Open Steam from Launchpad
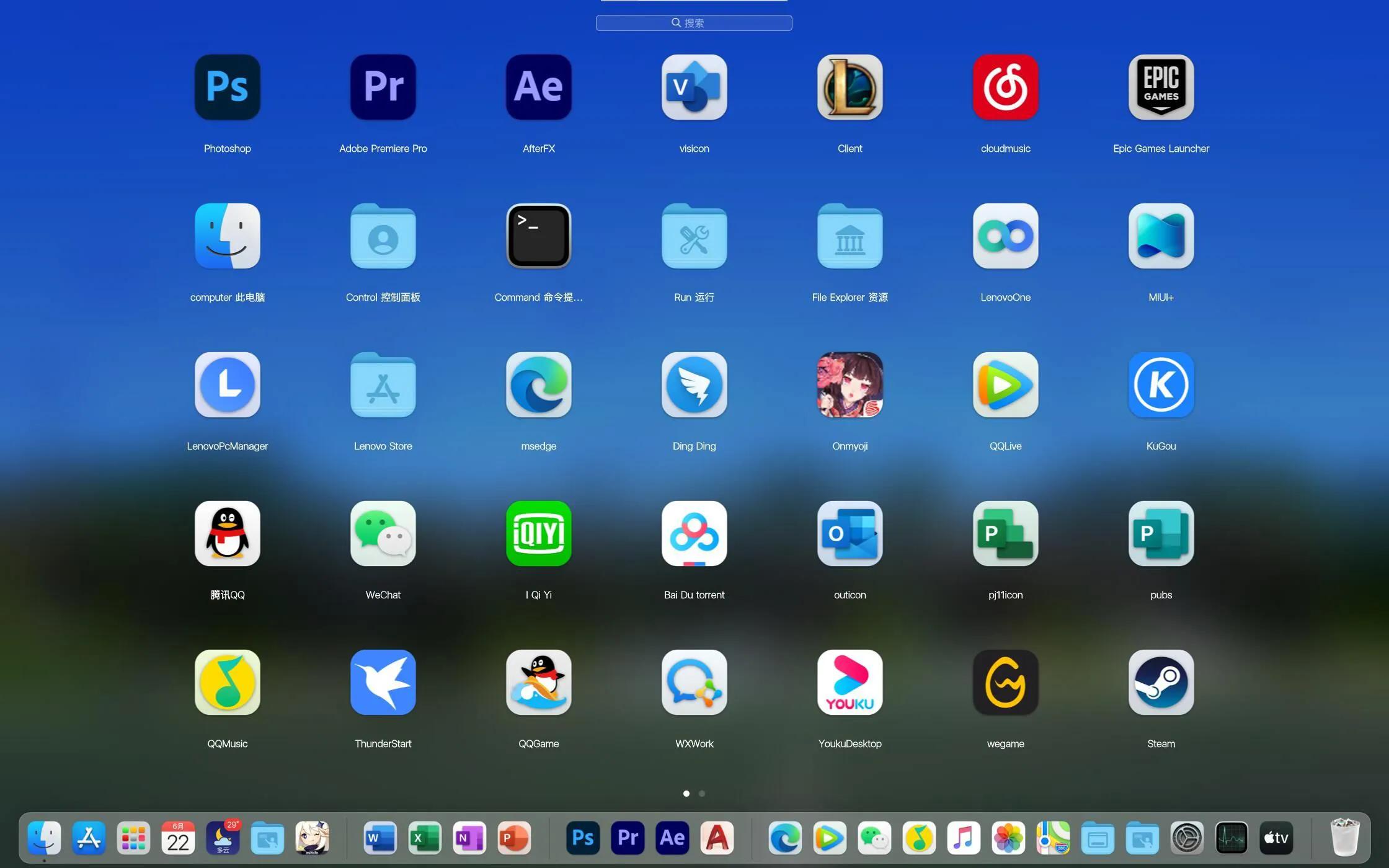The height and width of the screenshot is (868, 1389). click(1160, 683)
